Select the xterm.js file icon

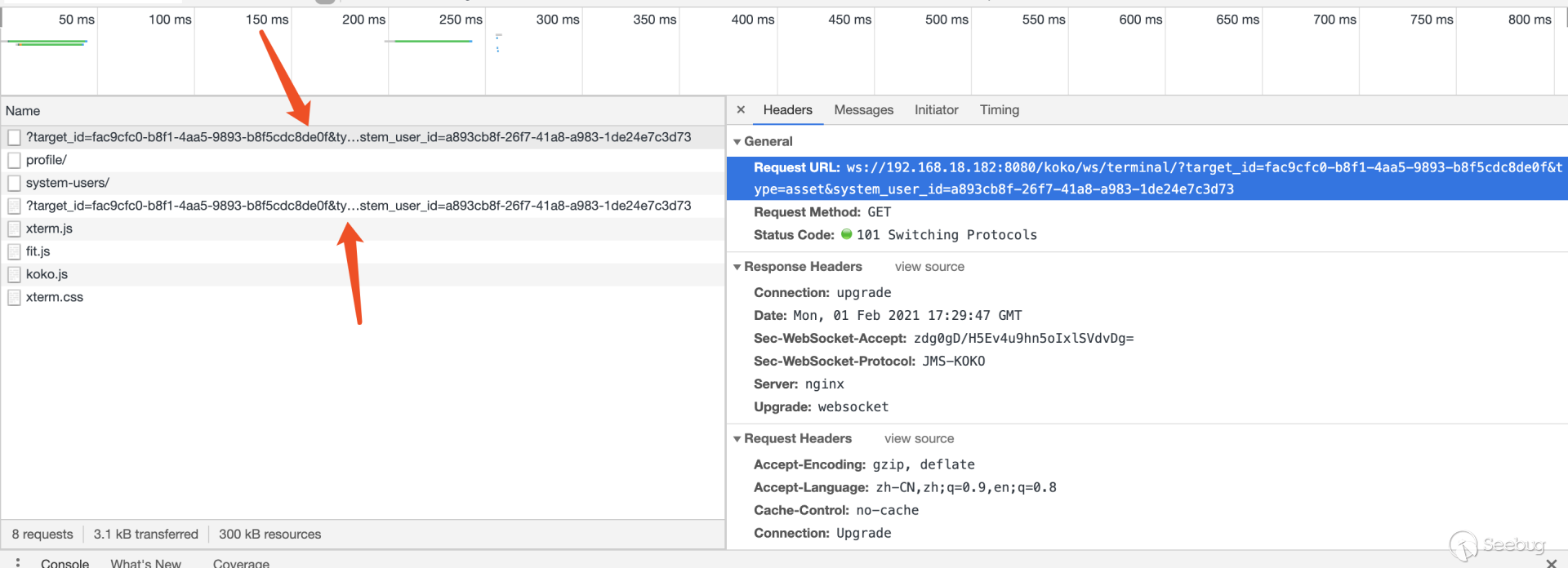coord(14,229)
